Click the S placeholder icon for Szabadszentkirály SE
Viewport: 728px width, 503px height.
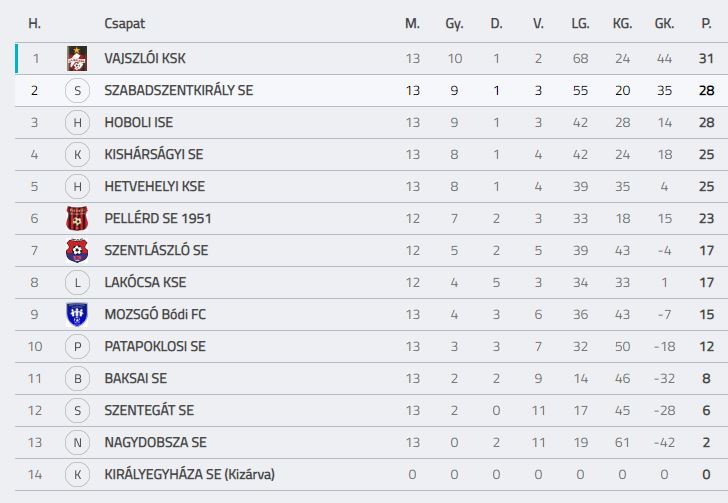click(x=77, y=91)
